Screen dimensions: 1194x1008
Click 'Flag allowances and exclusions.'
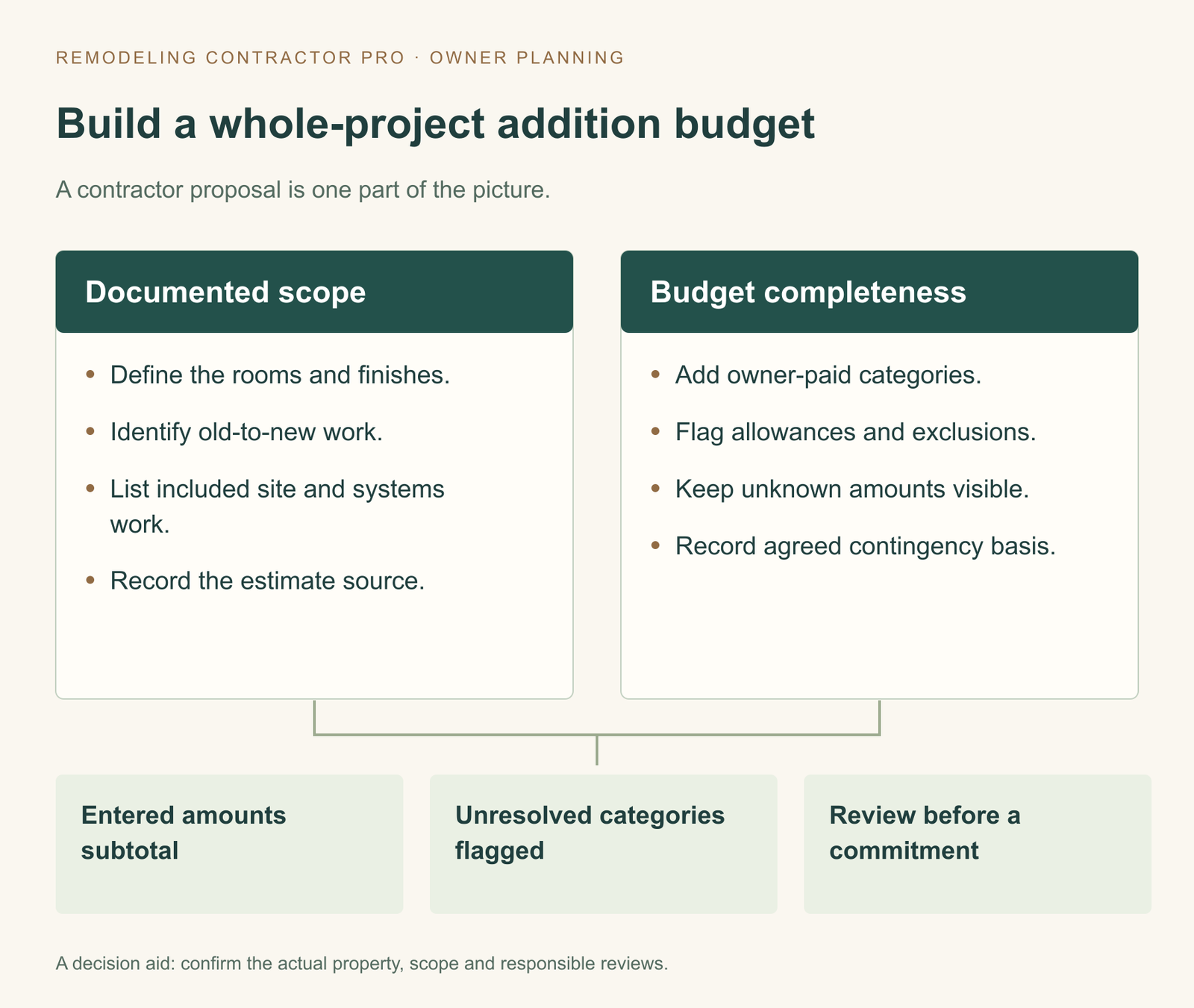click(x=855, y=431)
